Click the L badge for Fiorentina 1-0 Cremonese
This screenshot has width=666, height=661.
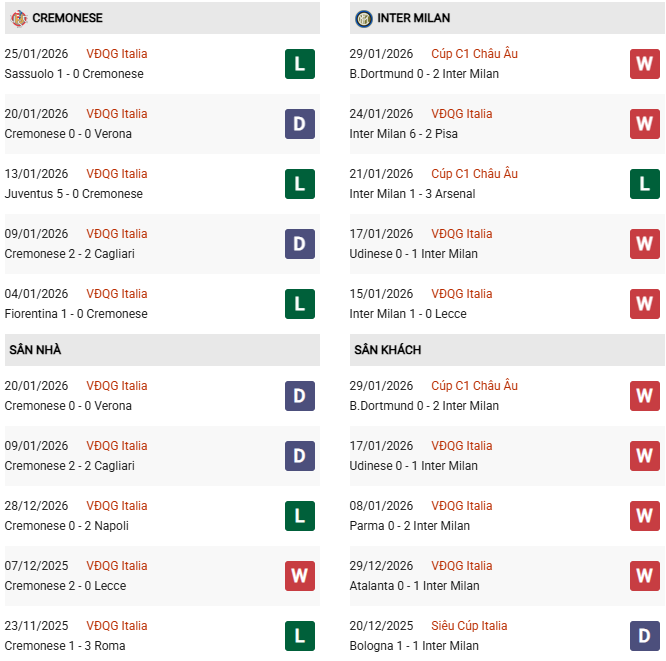pyautogui.click(x=300, y=304)
